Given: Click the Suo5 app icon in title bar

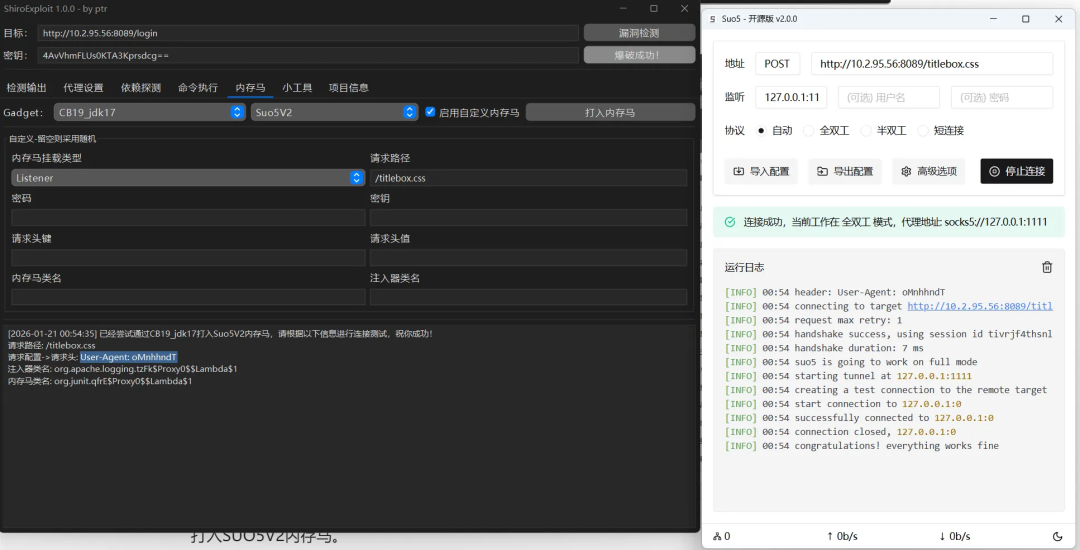Looking at the screenshot, I should click(712, 19).
